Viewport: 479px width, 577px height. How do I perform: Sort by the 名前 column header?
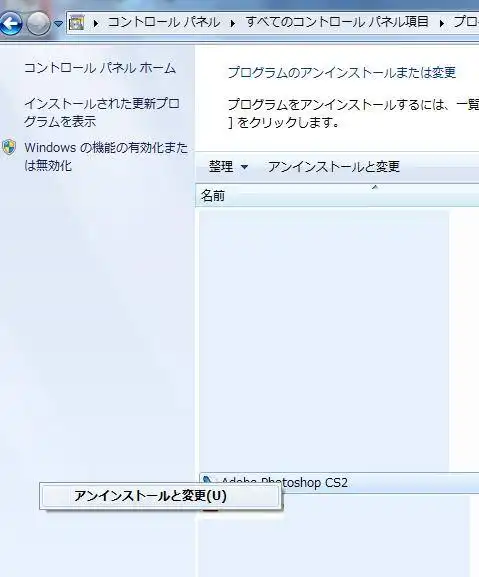337,195
